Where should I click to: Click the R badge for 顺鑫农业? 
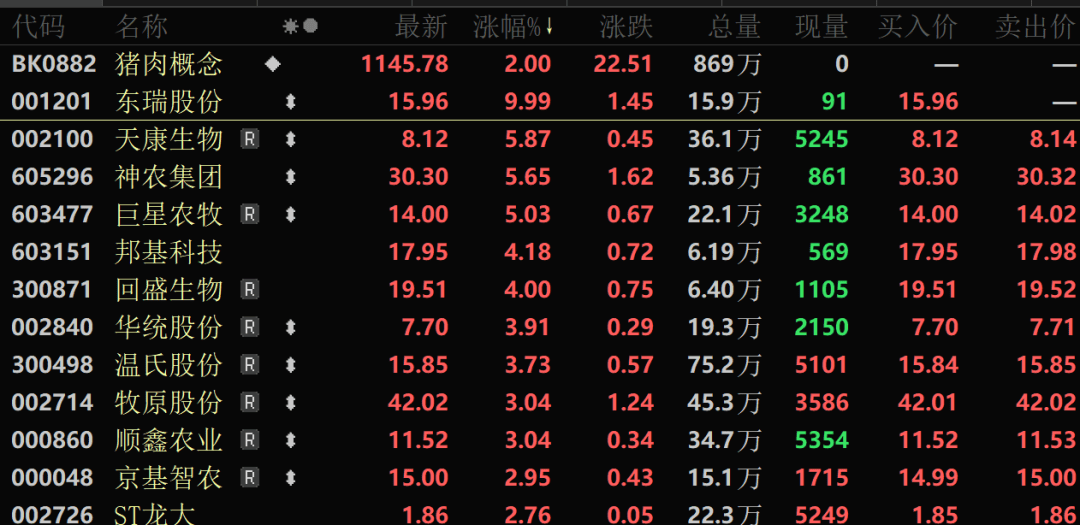tap(249, 440)
